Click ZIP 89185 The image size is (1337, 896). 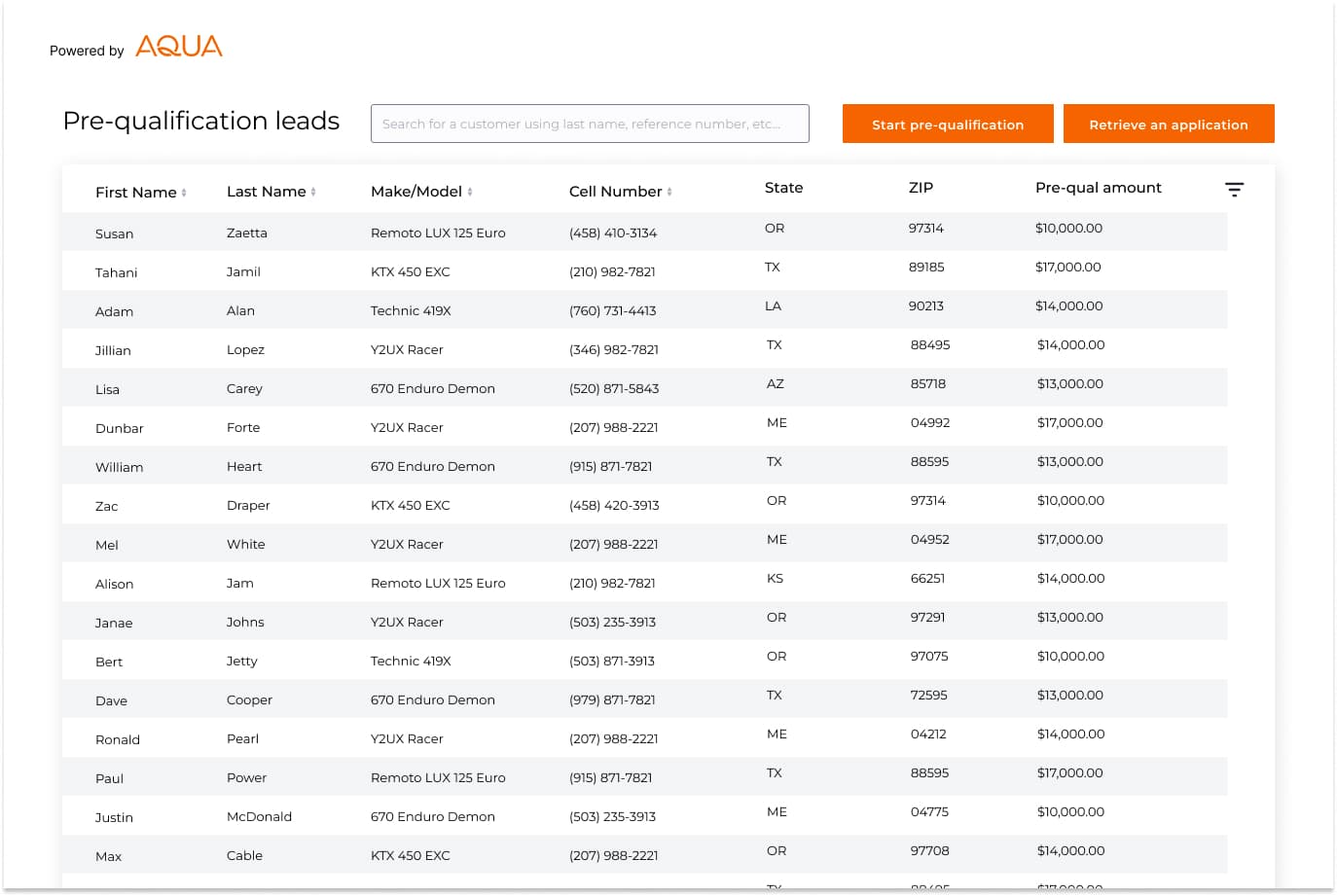coord(926,267)
